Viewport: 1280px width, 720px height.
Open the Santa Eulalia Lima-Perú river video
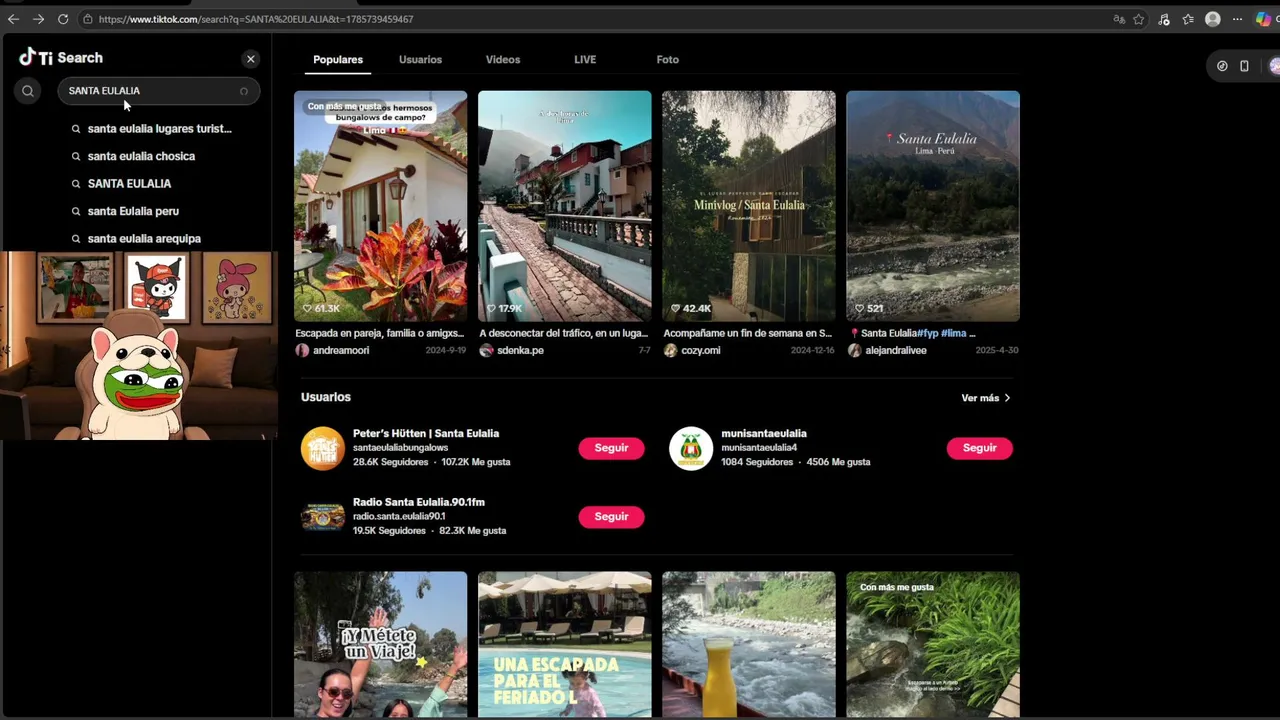click(933, 206)
